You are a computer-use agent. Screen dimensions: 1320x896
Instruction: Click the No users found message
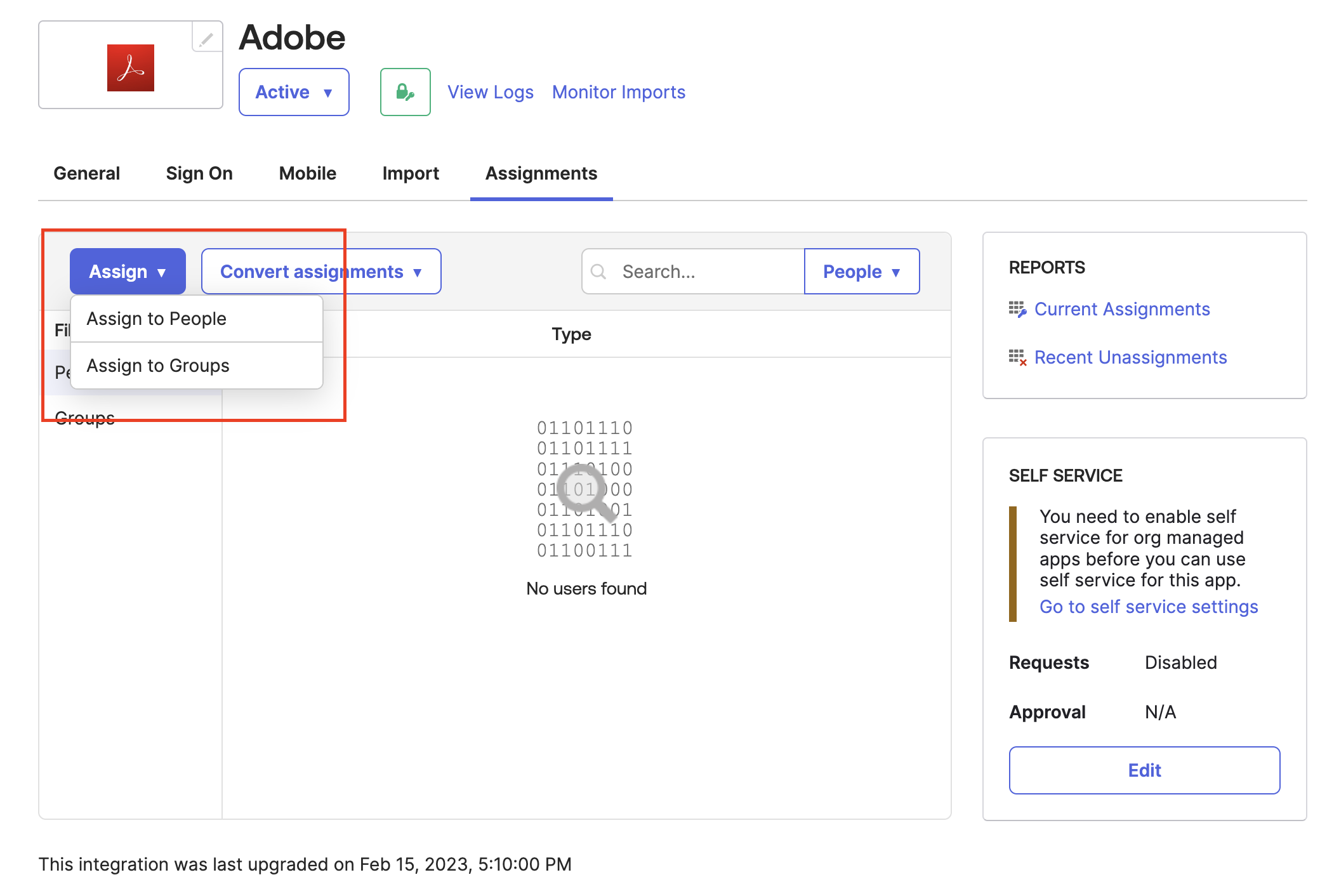[x=586, y=589]
